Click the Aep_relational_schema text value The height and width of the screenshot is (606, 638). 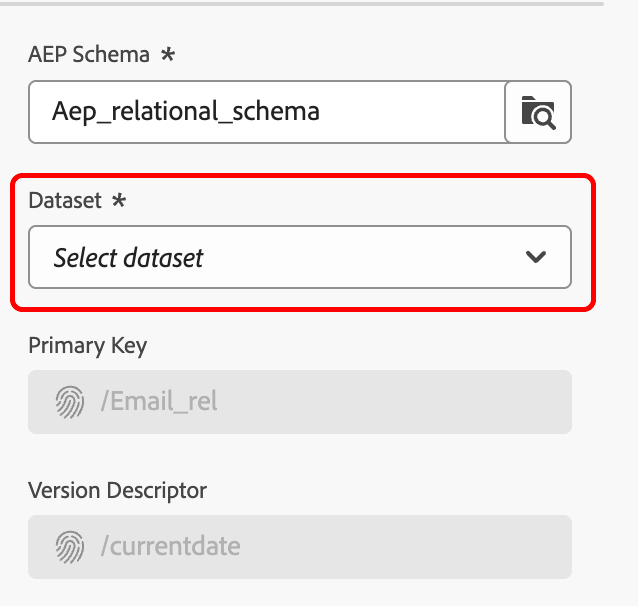(186, 111)
